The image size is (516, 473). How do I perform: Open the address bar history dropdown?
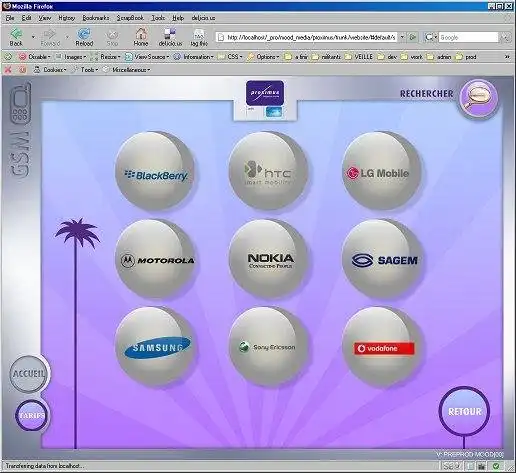point(402,37)
